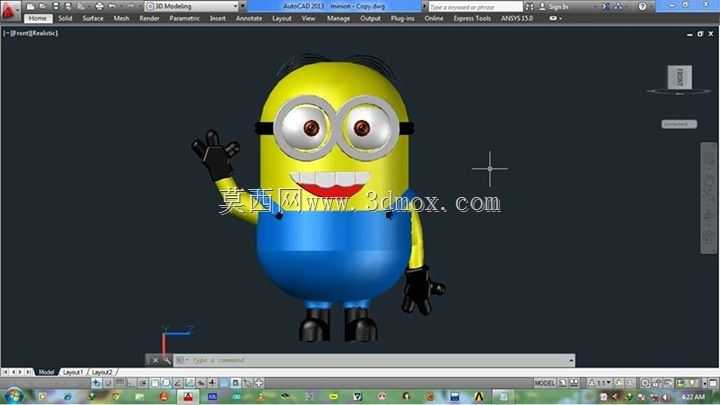
Task: Click the AutoCAD icon in the Windows taskbar
Action: [188, 397]
